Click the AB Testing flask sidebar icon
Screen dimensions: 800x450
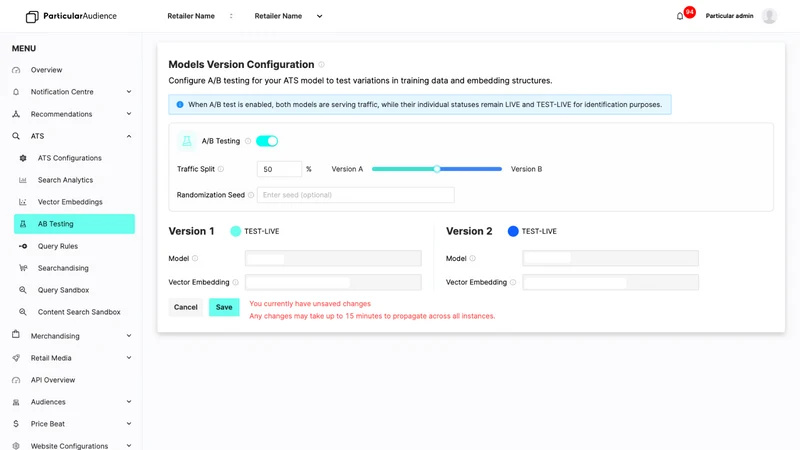(x=23, y=224)
